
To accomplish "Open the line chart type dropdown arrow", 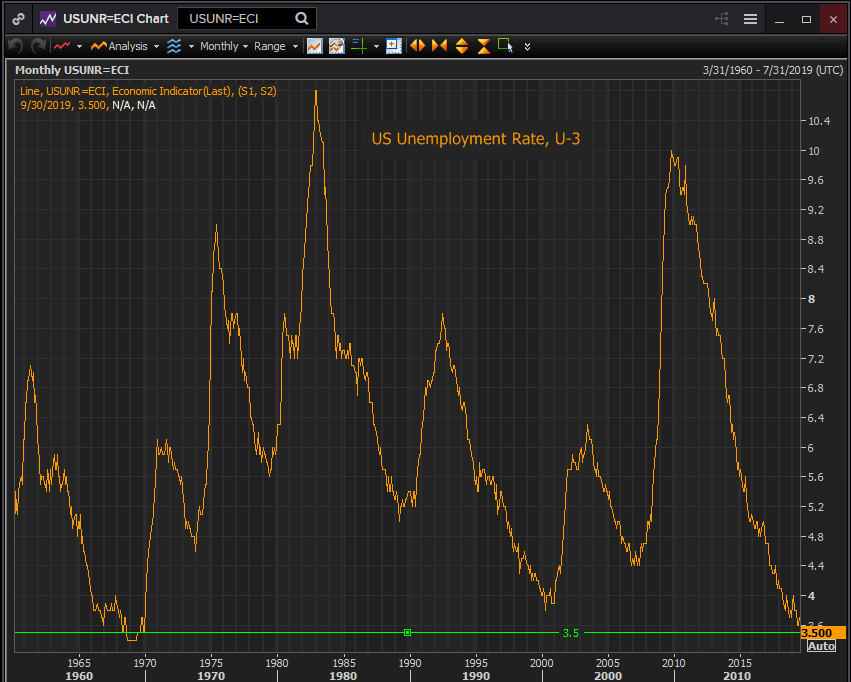I will coord(80,46).
